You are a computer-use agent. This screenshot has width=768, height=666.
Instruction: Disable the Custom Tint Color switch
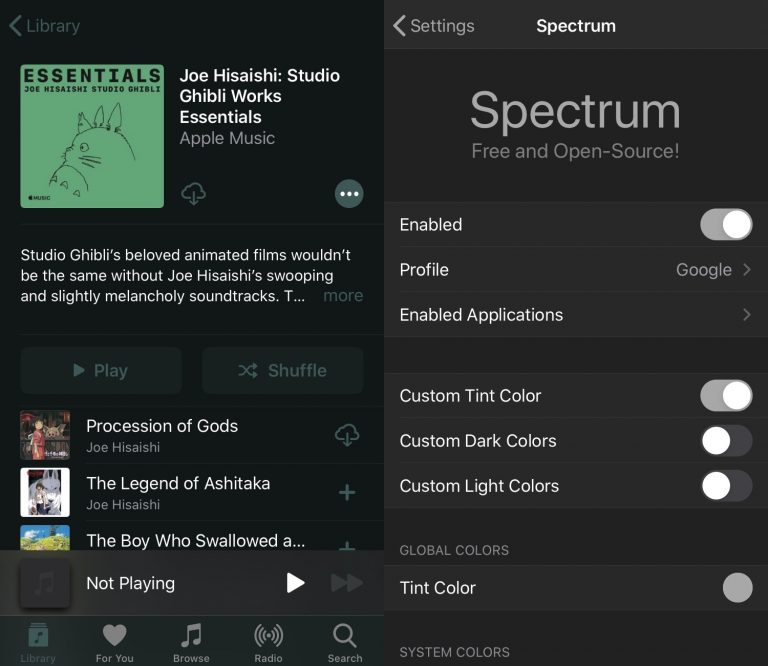(726, 396)
